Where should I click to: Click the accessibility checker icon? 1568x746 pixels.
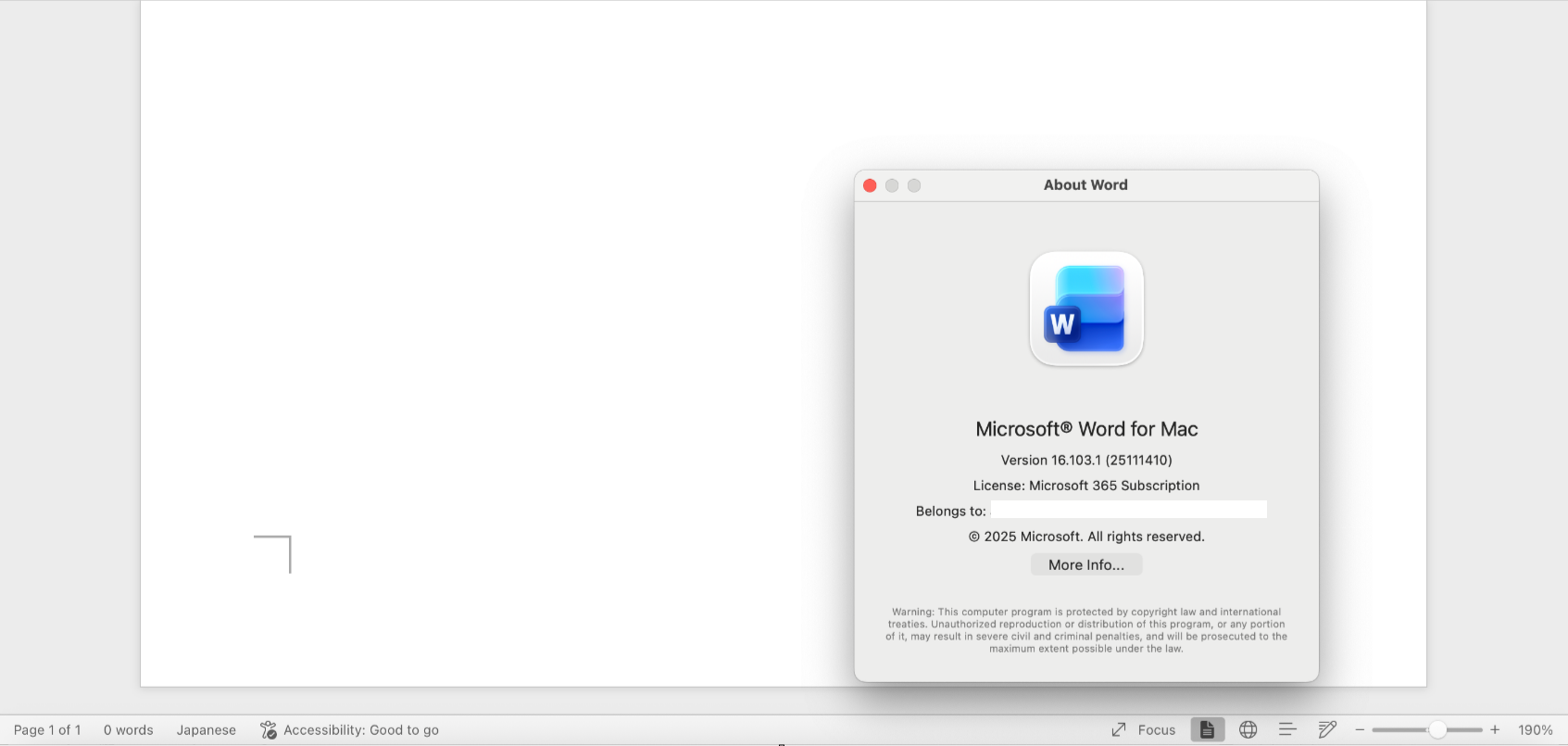269,730
